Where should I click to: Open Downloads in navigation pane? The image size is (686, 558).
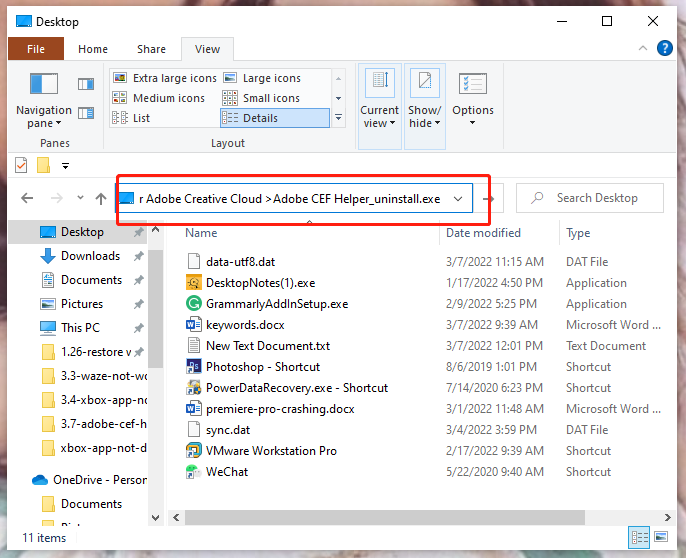coord(91,256)
